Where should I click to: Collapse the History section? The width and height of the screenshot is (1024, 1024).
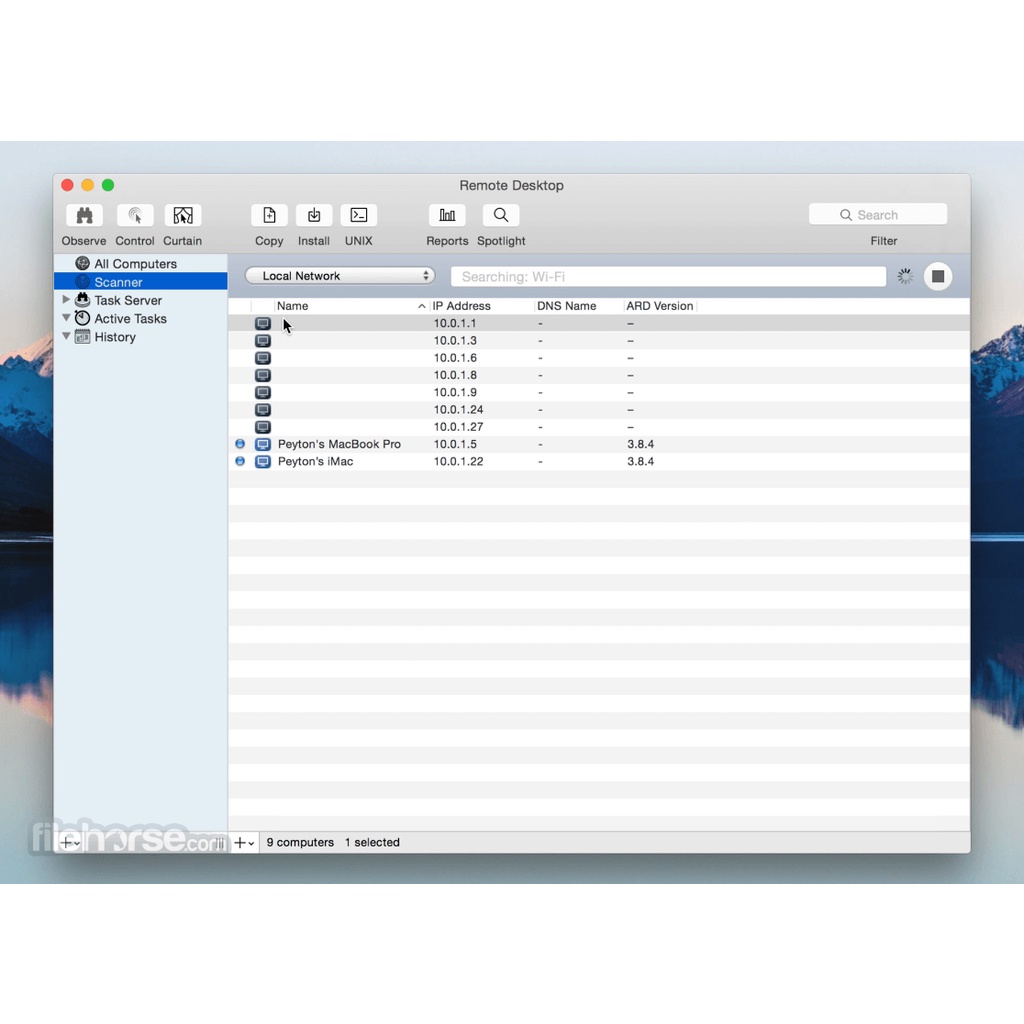(67, 337)
